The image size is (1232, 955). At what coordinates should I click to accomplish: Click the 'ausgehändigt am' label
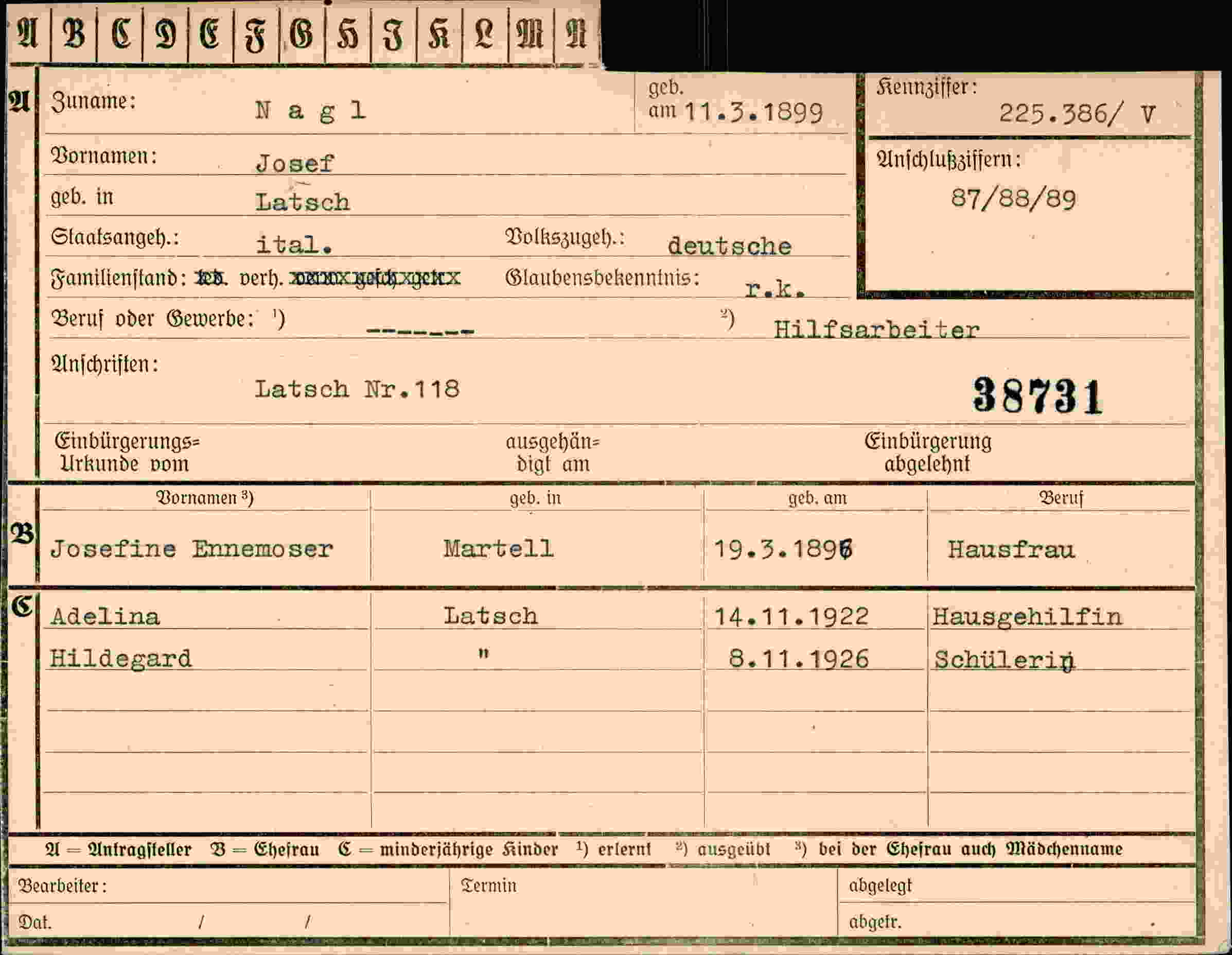pyautogui.click(x=553, y=453)
